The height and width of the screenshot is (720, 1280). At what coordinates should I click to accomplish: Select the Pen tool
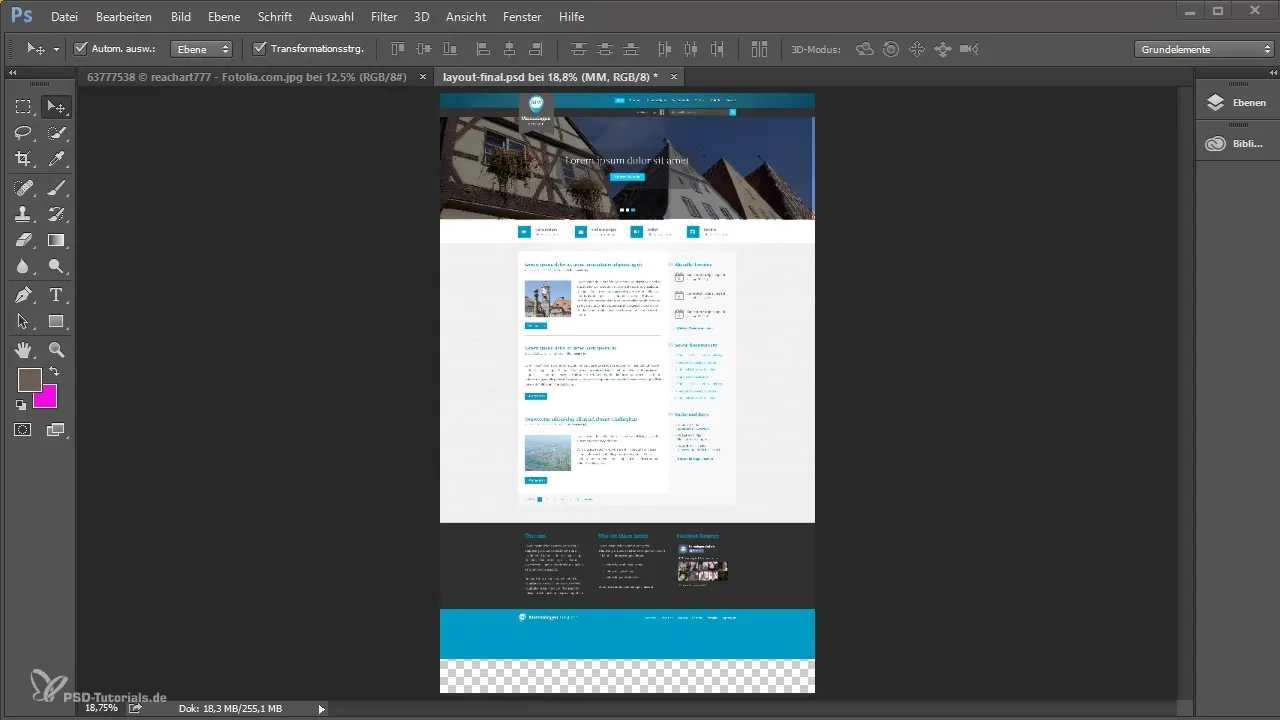coord(23,295)
